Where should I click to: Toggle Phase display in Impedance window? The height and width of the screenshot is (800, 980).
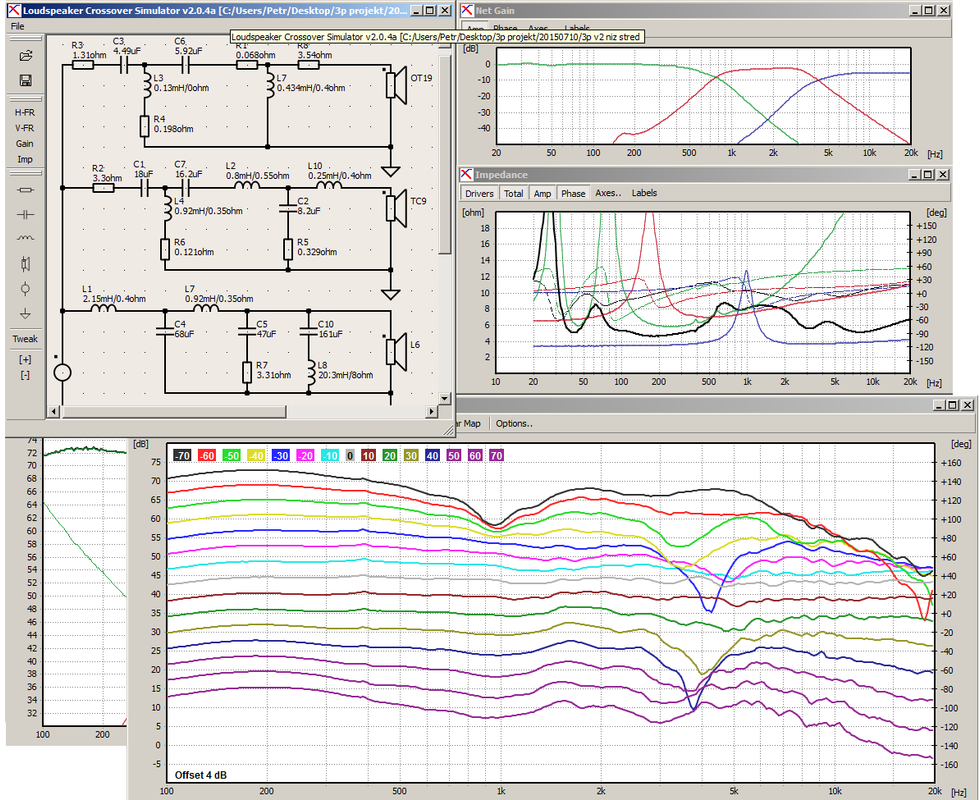click(x=573, y=194)
